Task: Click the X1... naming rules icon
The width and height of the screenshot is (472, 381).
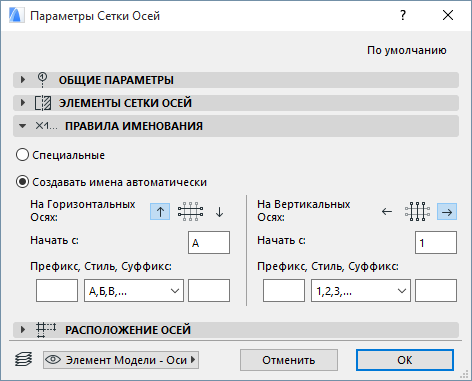Action: click(46, 126)
